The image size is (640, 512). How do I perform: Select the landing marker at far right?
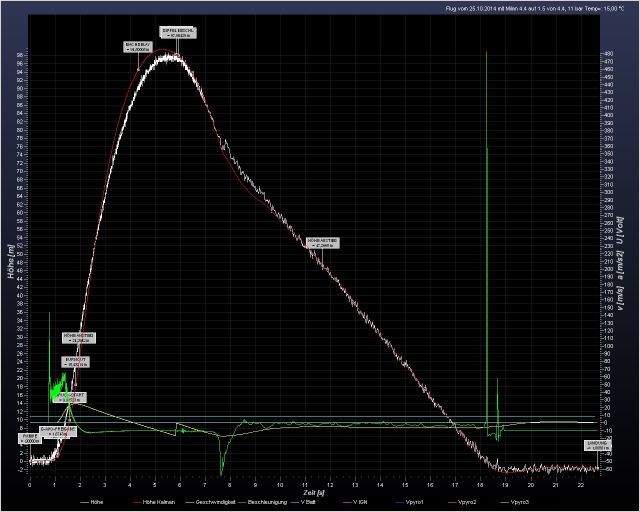596,446
